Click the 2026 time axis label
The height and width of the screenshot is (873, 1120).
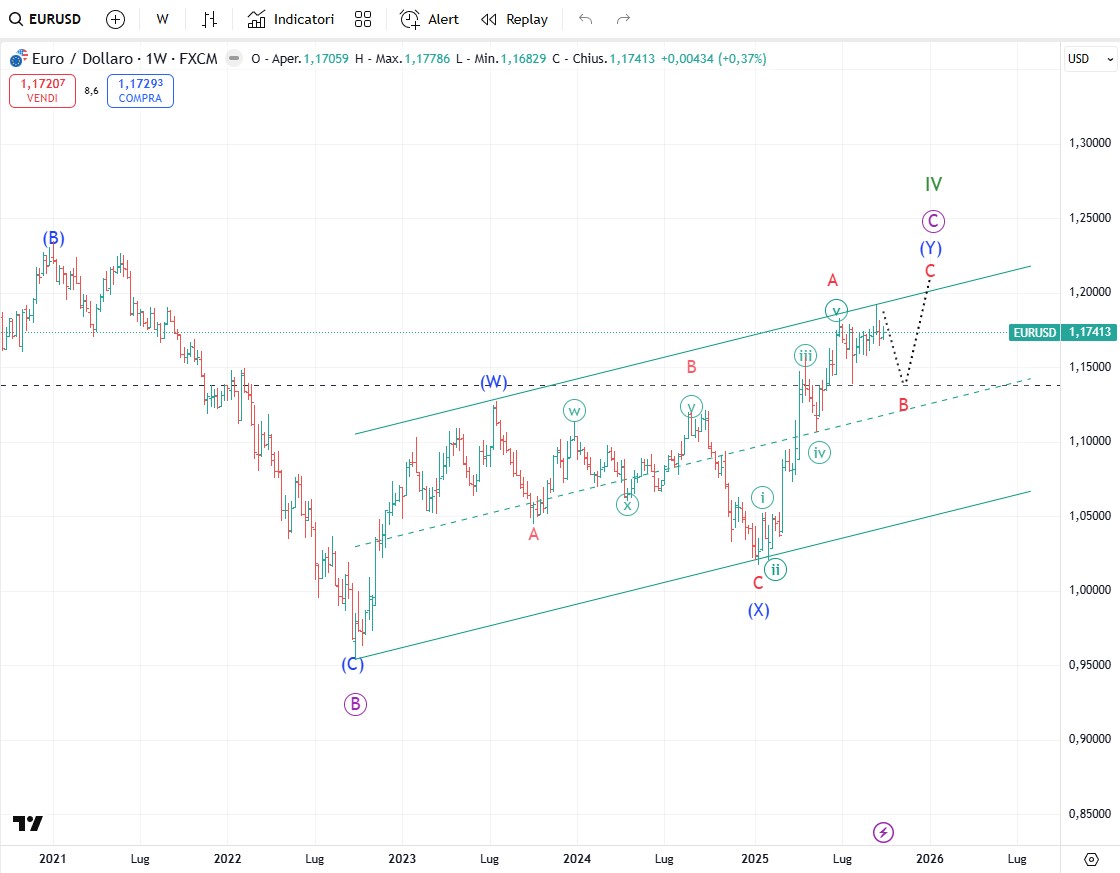929,859
